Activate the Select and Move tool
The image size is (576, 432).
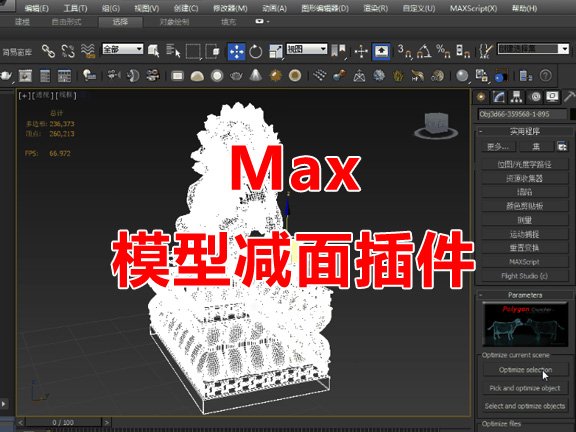click(236, 51)
